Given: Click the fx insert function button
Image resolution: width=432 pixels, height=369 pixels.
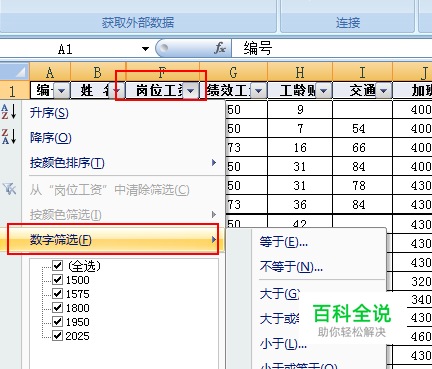Looking at the screenshot, I should click(x=220, y=48).
